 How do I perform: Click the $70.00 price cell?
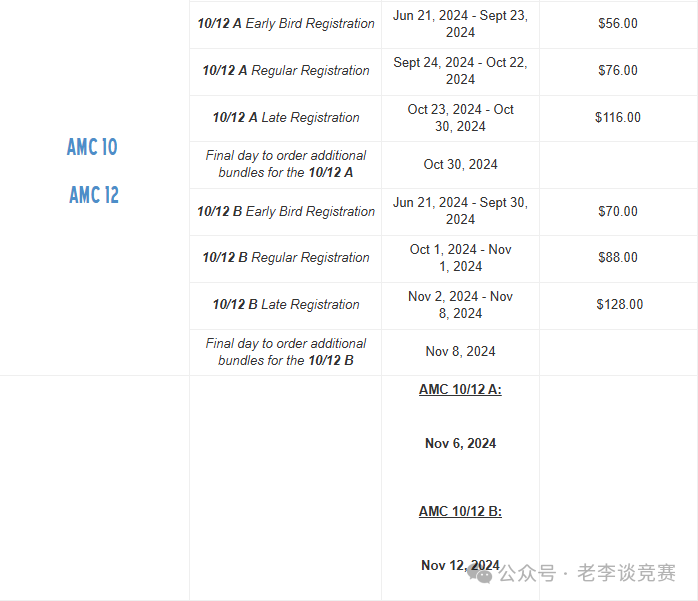618,211
